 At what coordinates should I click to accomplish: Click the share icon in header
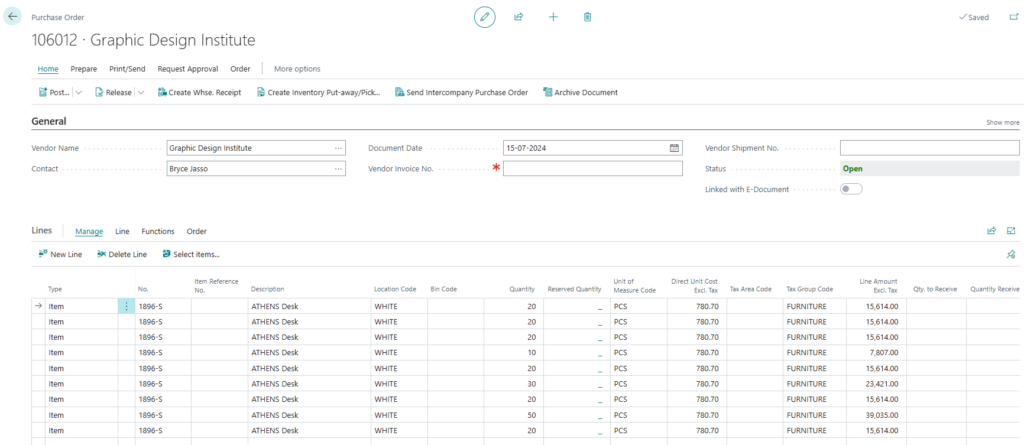coord(519,17)
